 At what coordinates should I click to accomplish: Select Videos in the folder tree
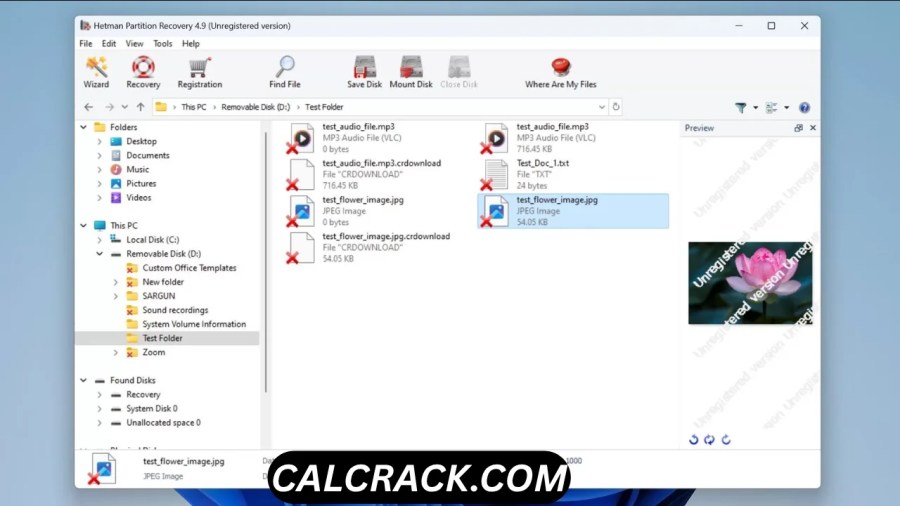point(138,197)
